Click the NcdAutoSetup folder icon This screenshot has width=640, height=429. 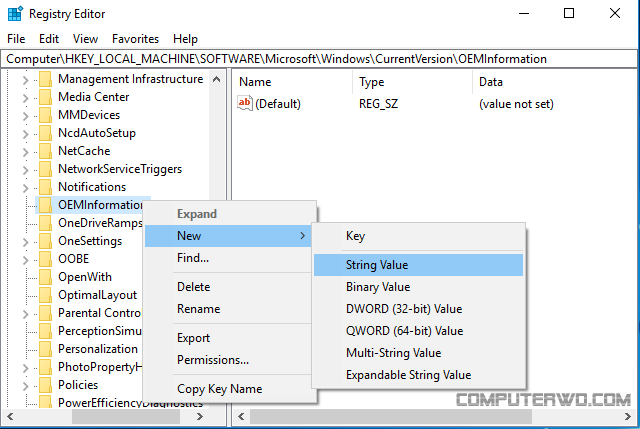click(x=45, y=133)
